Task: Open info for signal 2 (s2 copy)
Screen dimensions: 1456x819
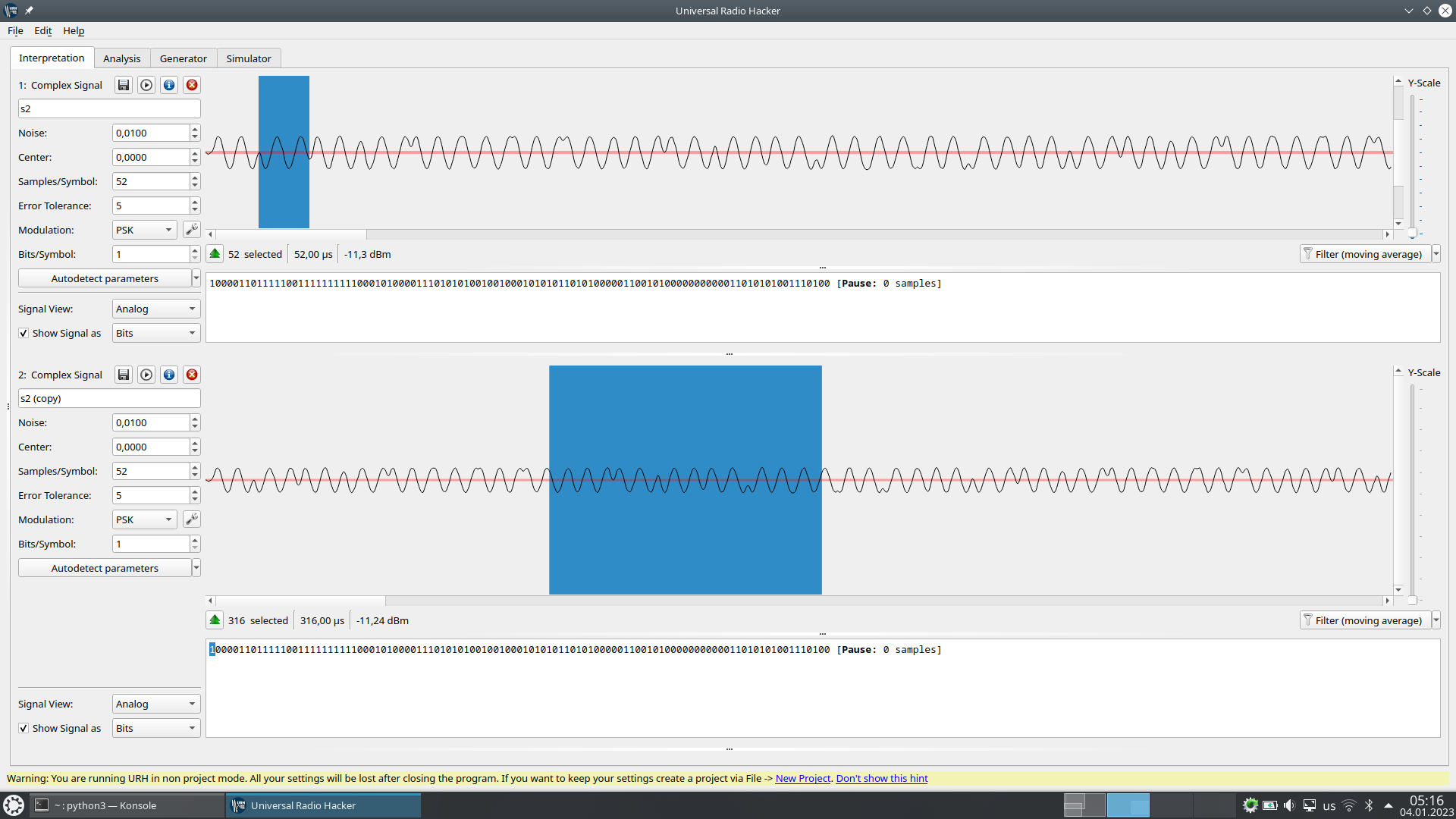Action: [169, 375]
